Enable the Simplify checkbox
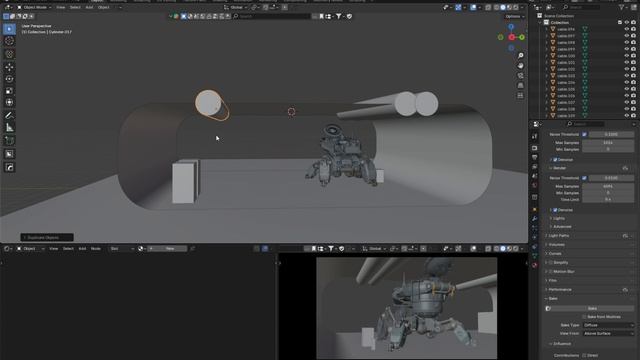This screenshot has width=640, height=360. point(551,263)
